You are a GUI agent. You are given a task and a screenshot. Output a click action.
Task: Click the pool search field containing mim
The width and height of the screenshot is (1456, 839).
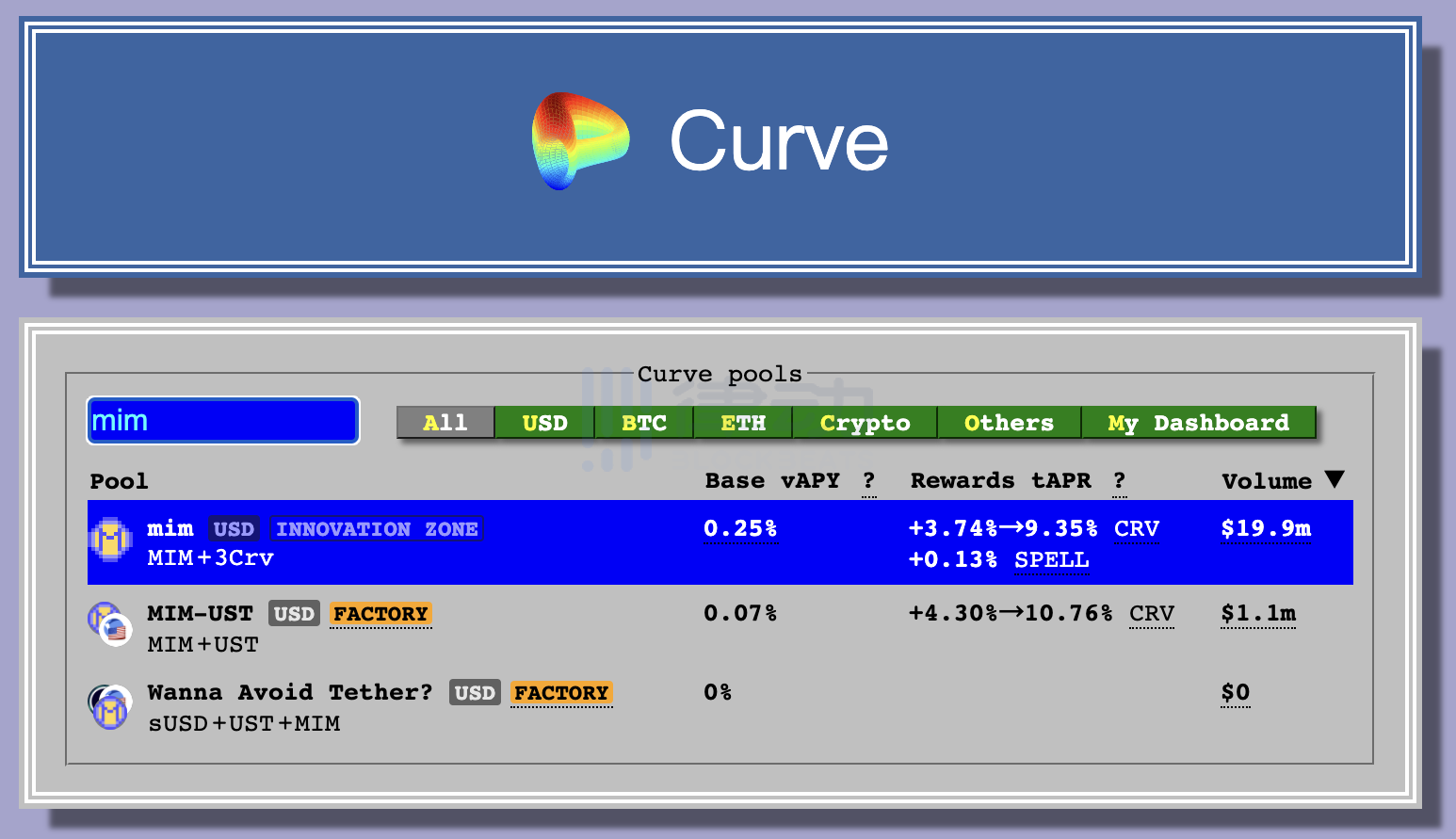click(223, 420)
